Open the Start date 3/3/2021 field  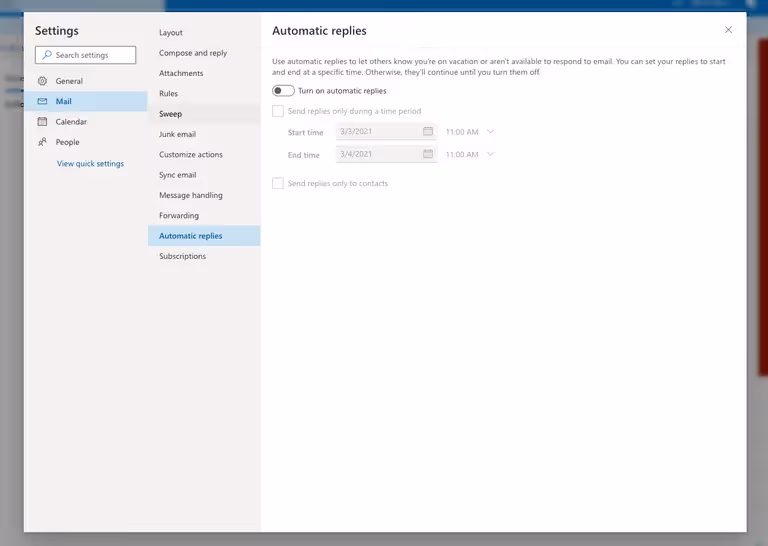pyautogui.click(x=378, y=132)
